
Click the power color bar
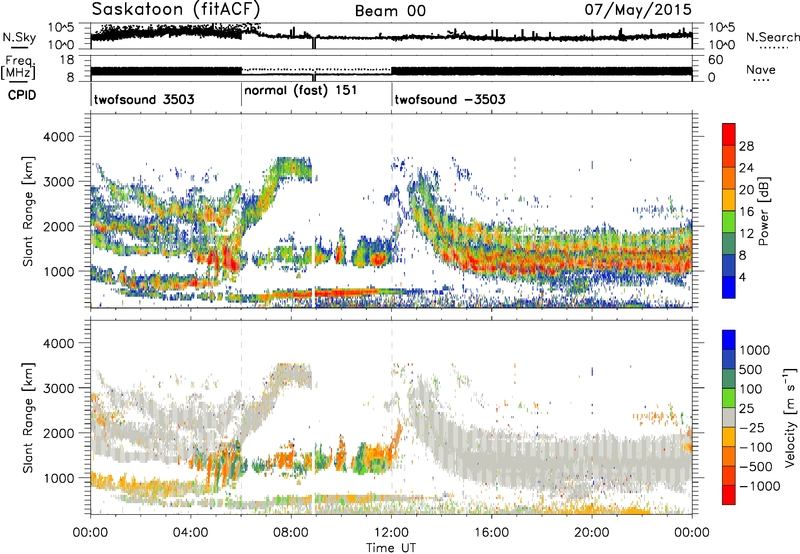[x=729, y=211]
